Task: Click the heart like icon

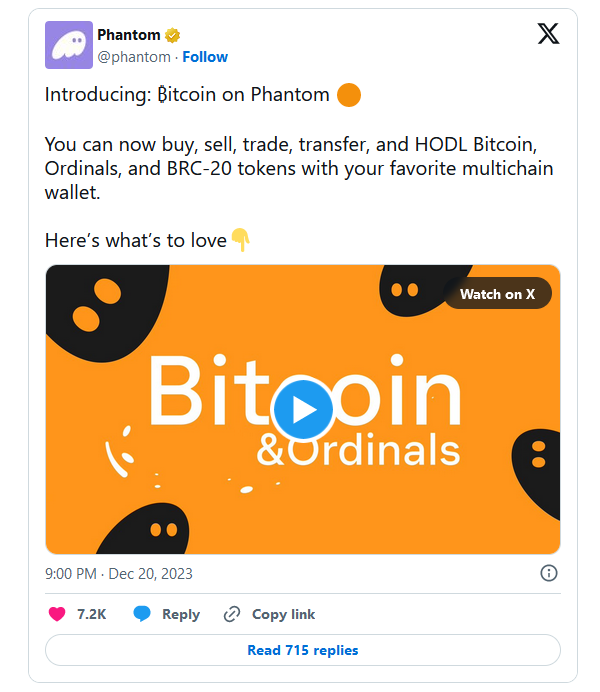Action: pos(58,614)
